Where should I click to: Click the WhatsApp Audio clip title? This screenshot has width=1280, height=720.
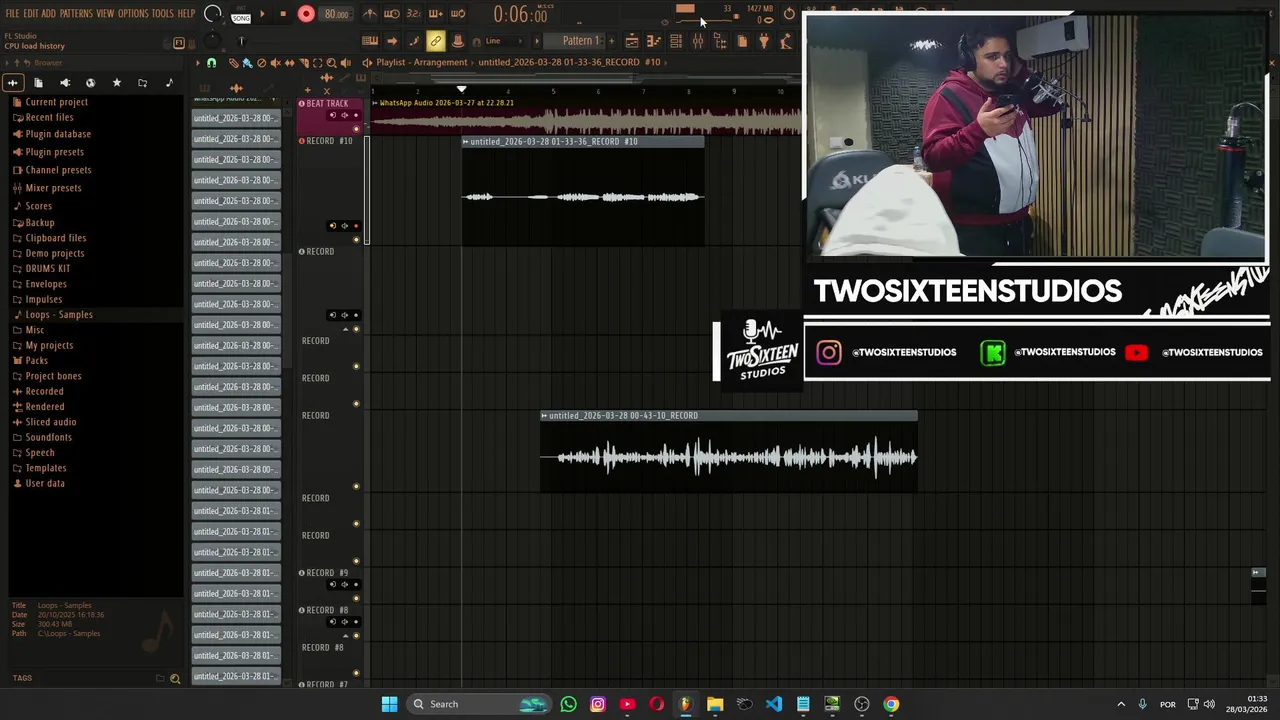tap(446, 103)
